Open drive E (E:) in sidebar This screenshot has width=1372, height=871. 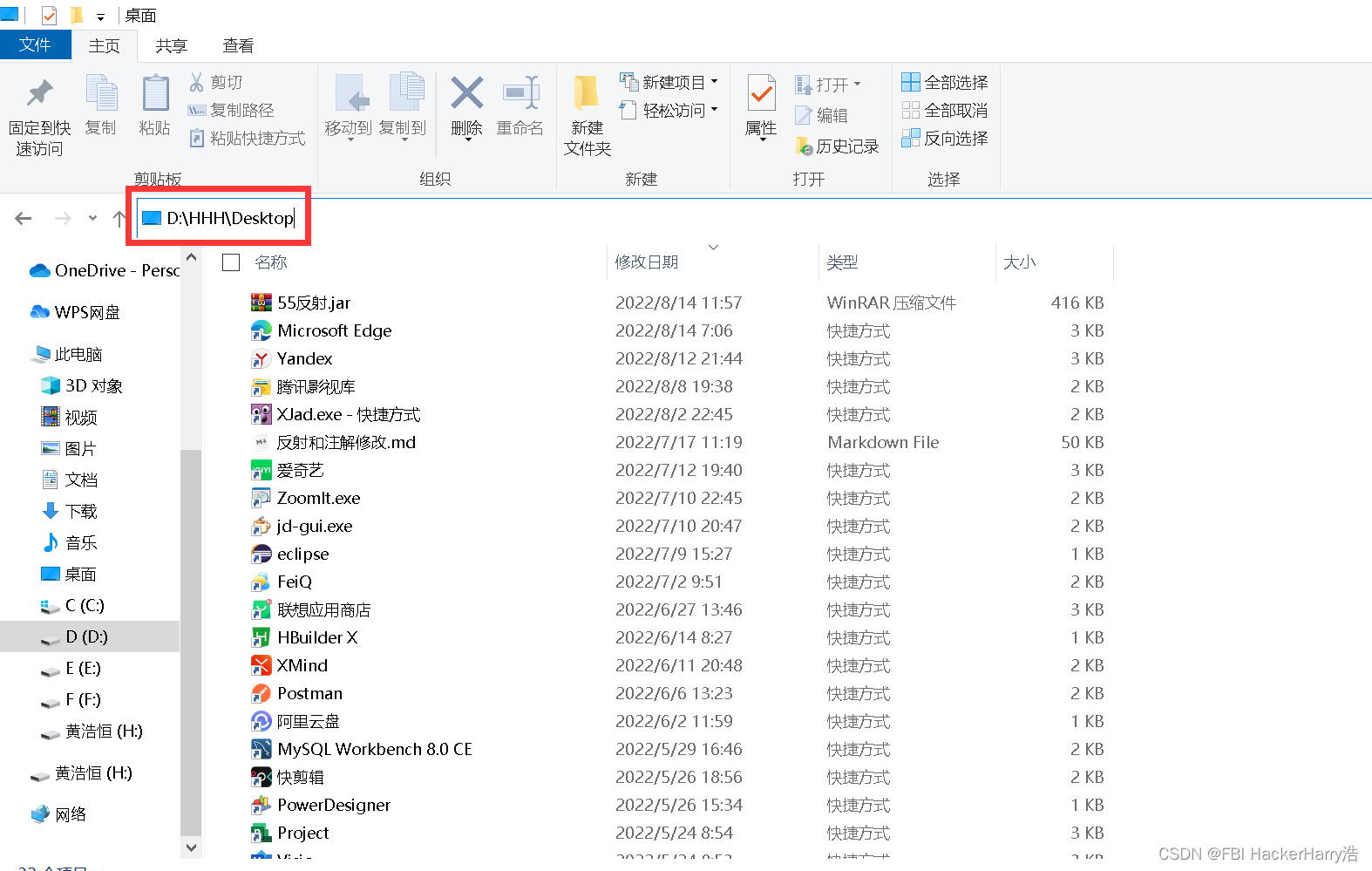(x=71, y=668)
